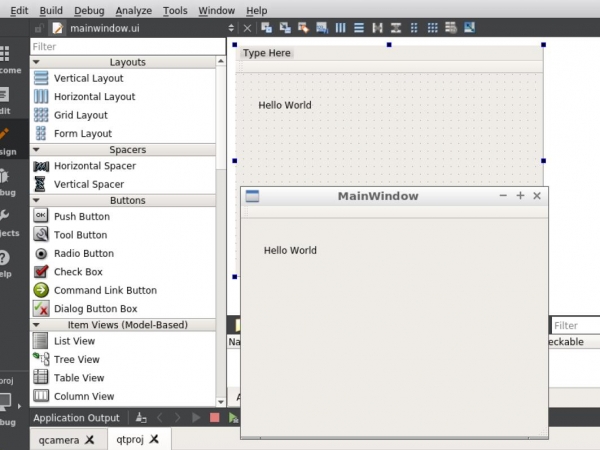Switch to the qcamera output tab
The image size is (600, 450).
(58, 439)
